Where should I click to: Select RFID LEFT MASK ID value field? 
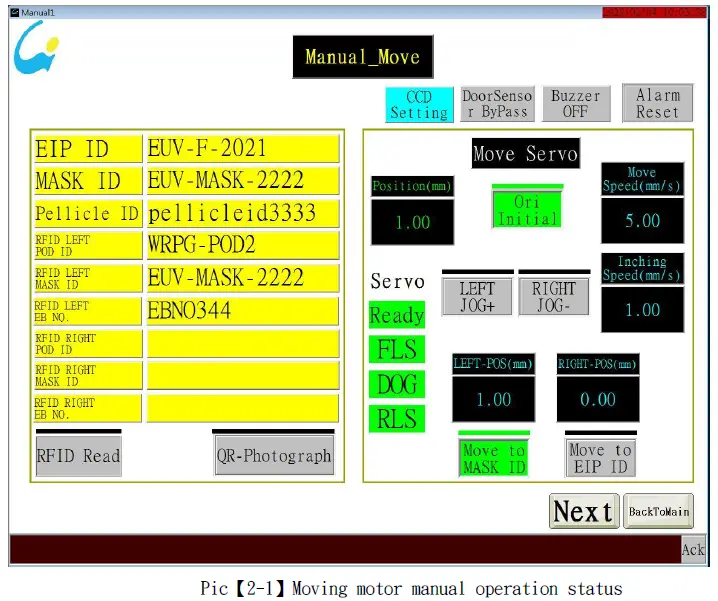[243, 278]
